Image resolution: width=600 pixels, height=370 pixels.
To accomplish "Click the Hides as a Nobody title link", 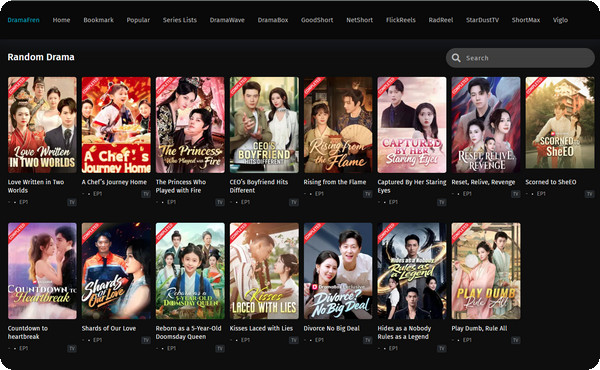I will [x=404, y=333].
